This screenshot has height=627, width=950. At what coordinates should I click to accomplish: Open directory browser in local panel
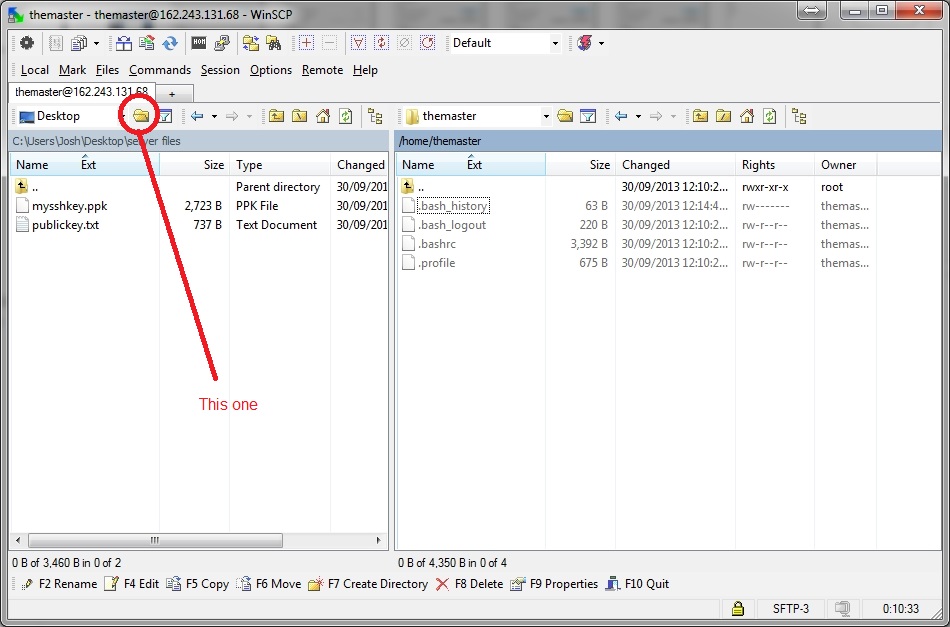point(142,116)
